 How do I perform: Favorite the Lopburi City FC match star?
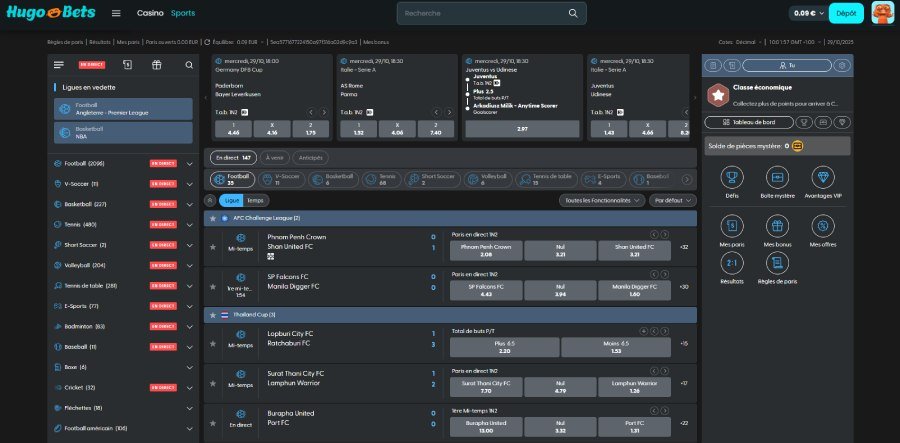coord(213,344)
